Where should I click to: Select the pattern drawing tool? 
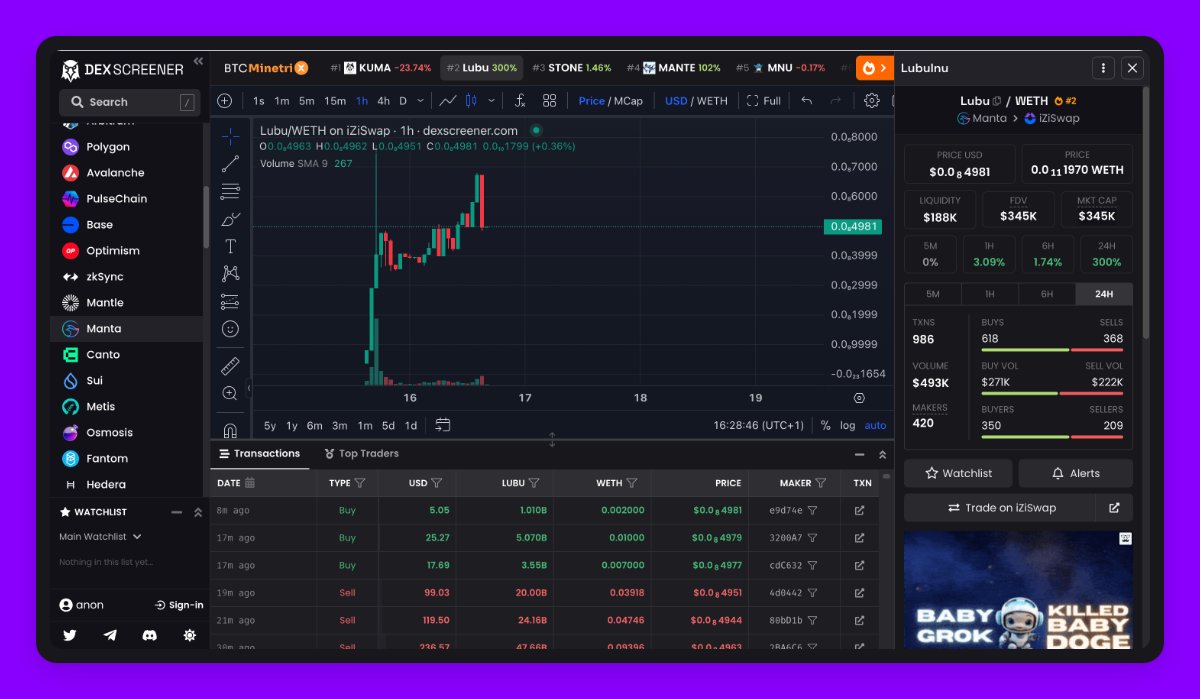coord(230,273)
